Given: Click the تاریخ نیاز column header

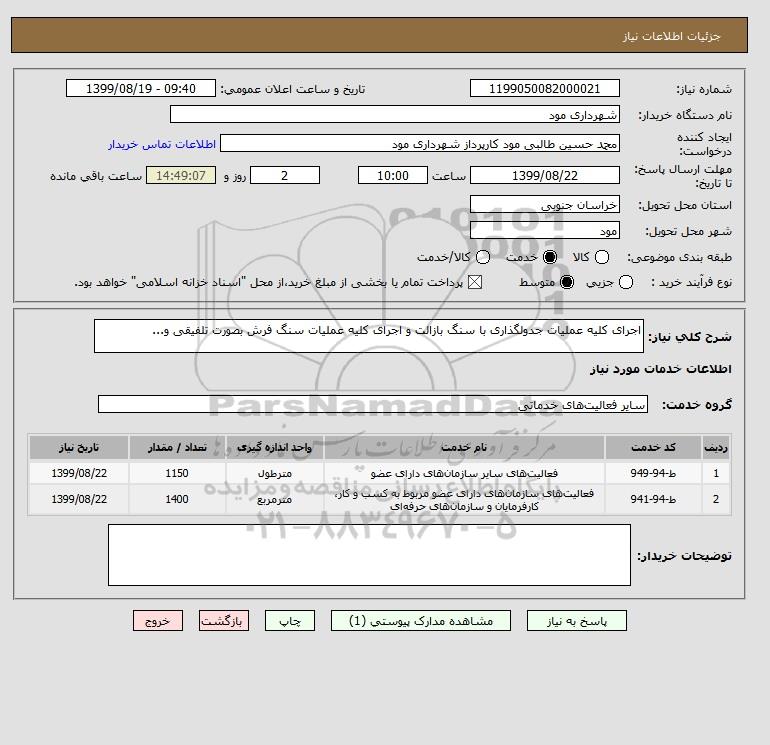Looking at the screenshot, I should click(x=79, y=447).
